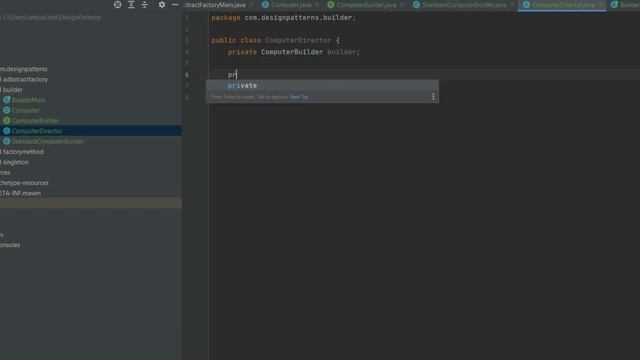Expand all nodes in the Project panel
Screen dimensions: 640x360
click(131, 5)
